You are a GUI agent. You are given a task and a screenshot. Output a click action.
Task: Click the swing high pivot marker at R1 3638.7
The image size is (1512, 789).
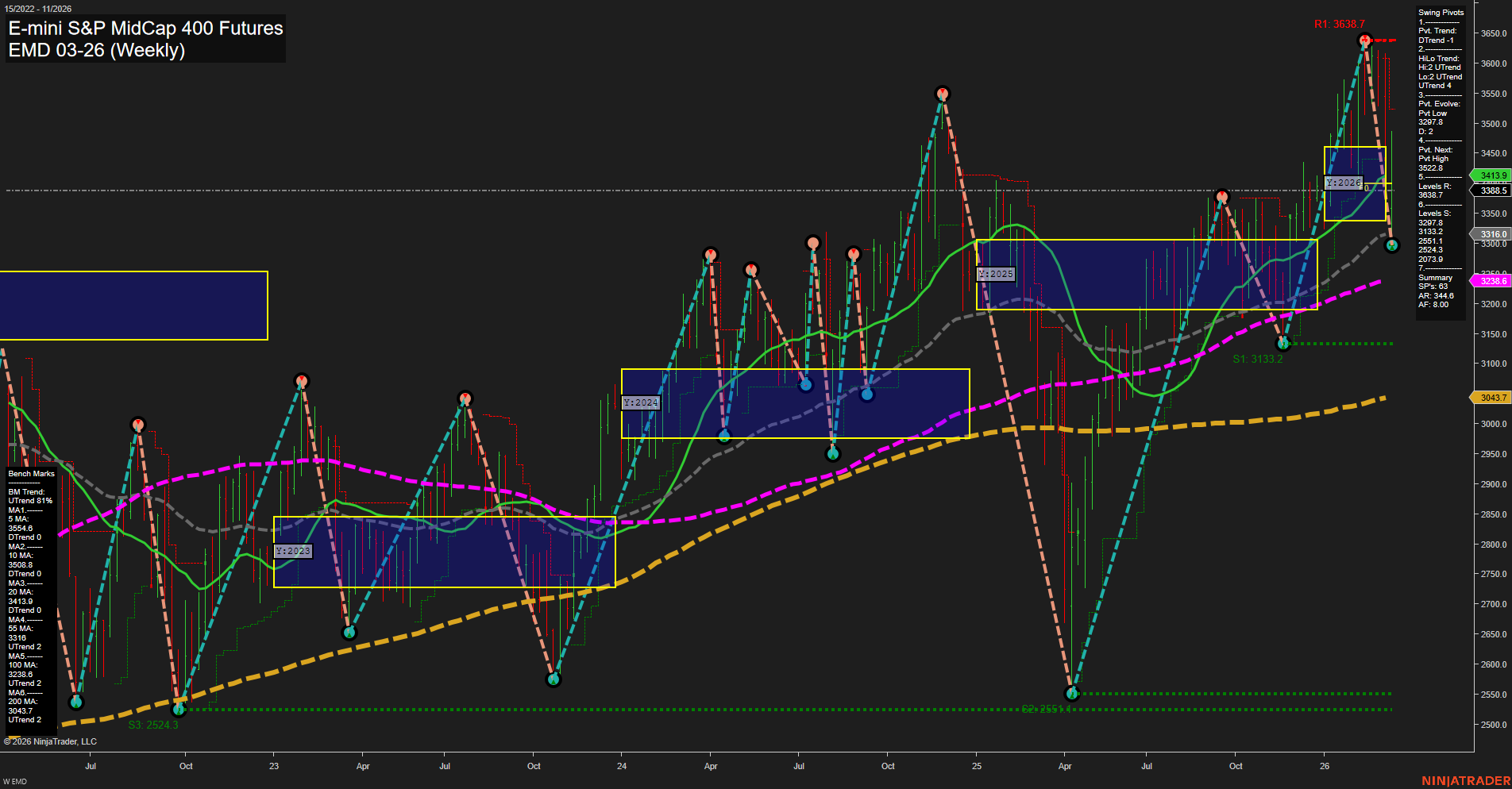pos(1364,40)
